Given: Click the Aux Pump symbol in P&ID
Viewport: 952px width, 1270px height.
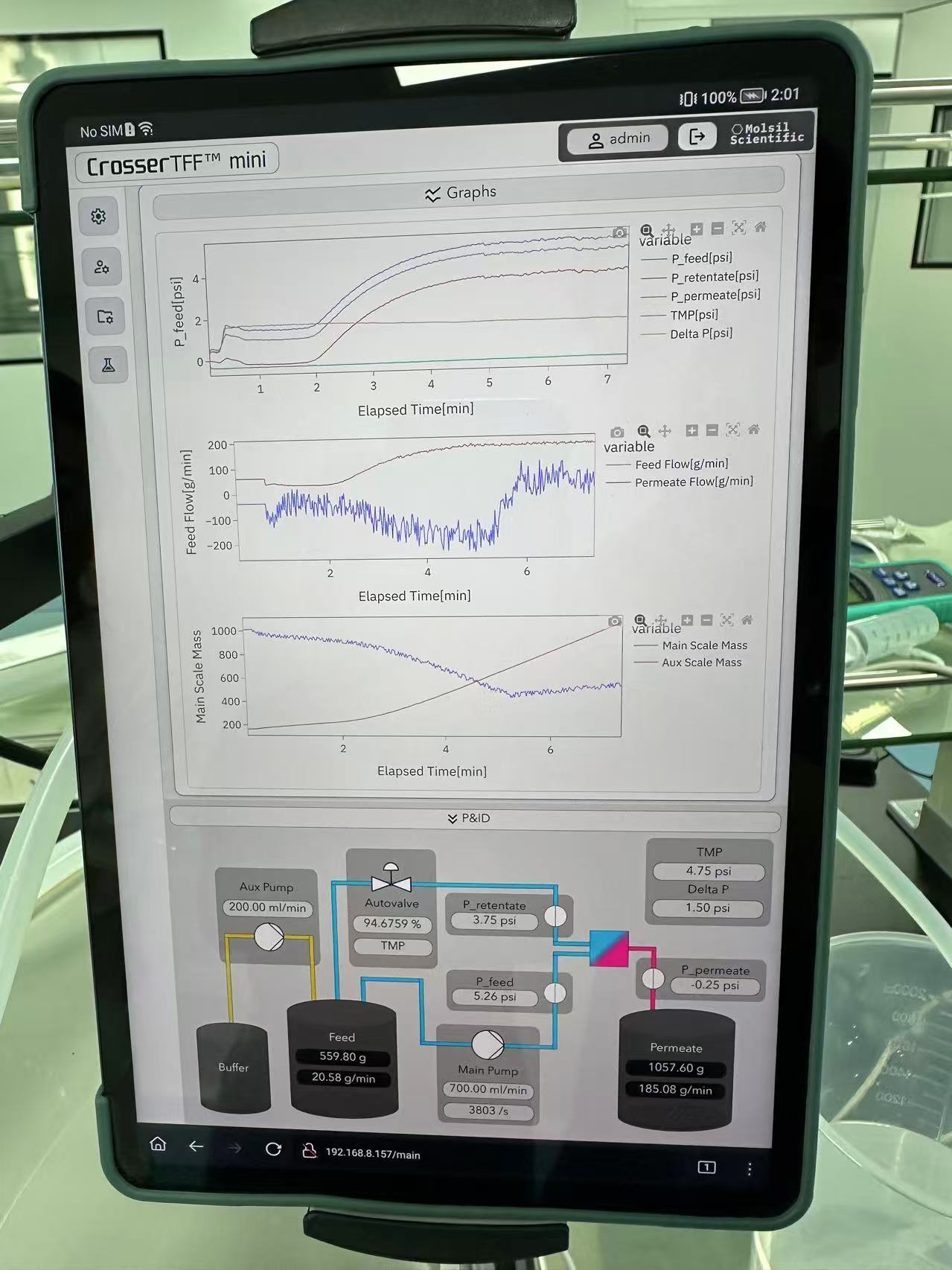Looking at the screenshot, I should (x=269, y=937).
